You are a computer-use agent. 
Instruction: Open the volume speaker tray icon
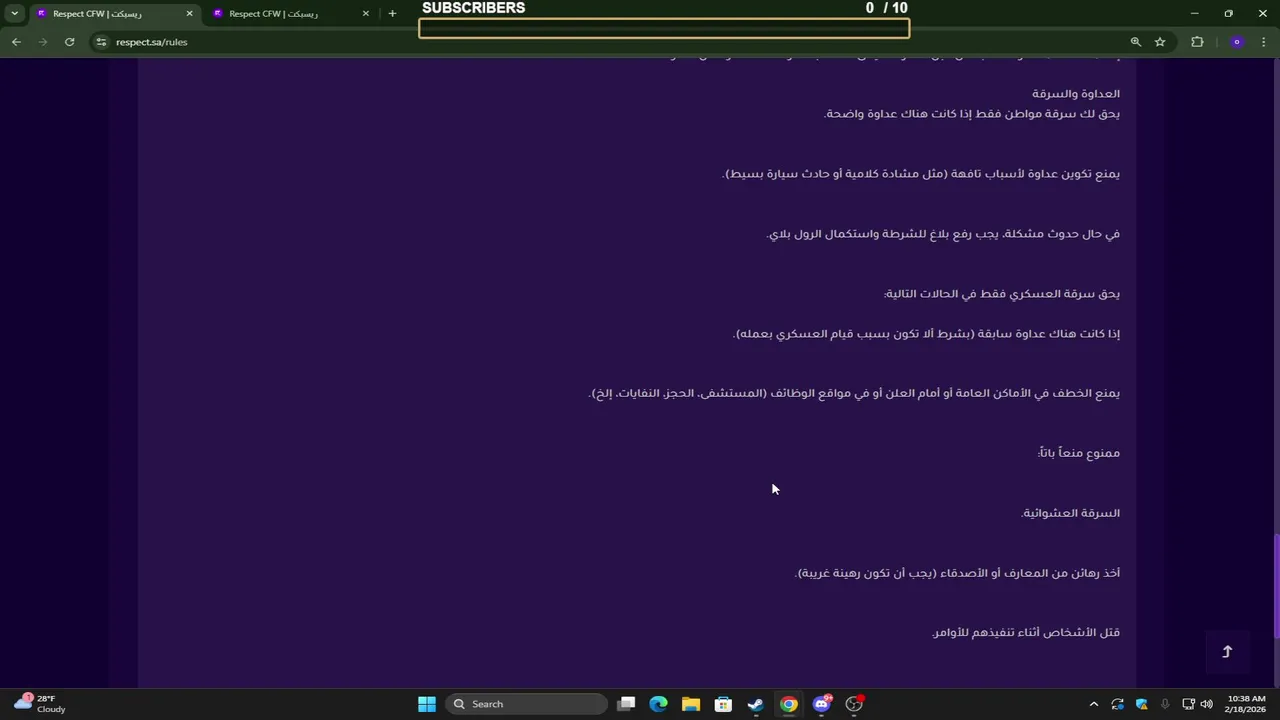point(1206,704)
